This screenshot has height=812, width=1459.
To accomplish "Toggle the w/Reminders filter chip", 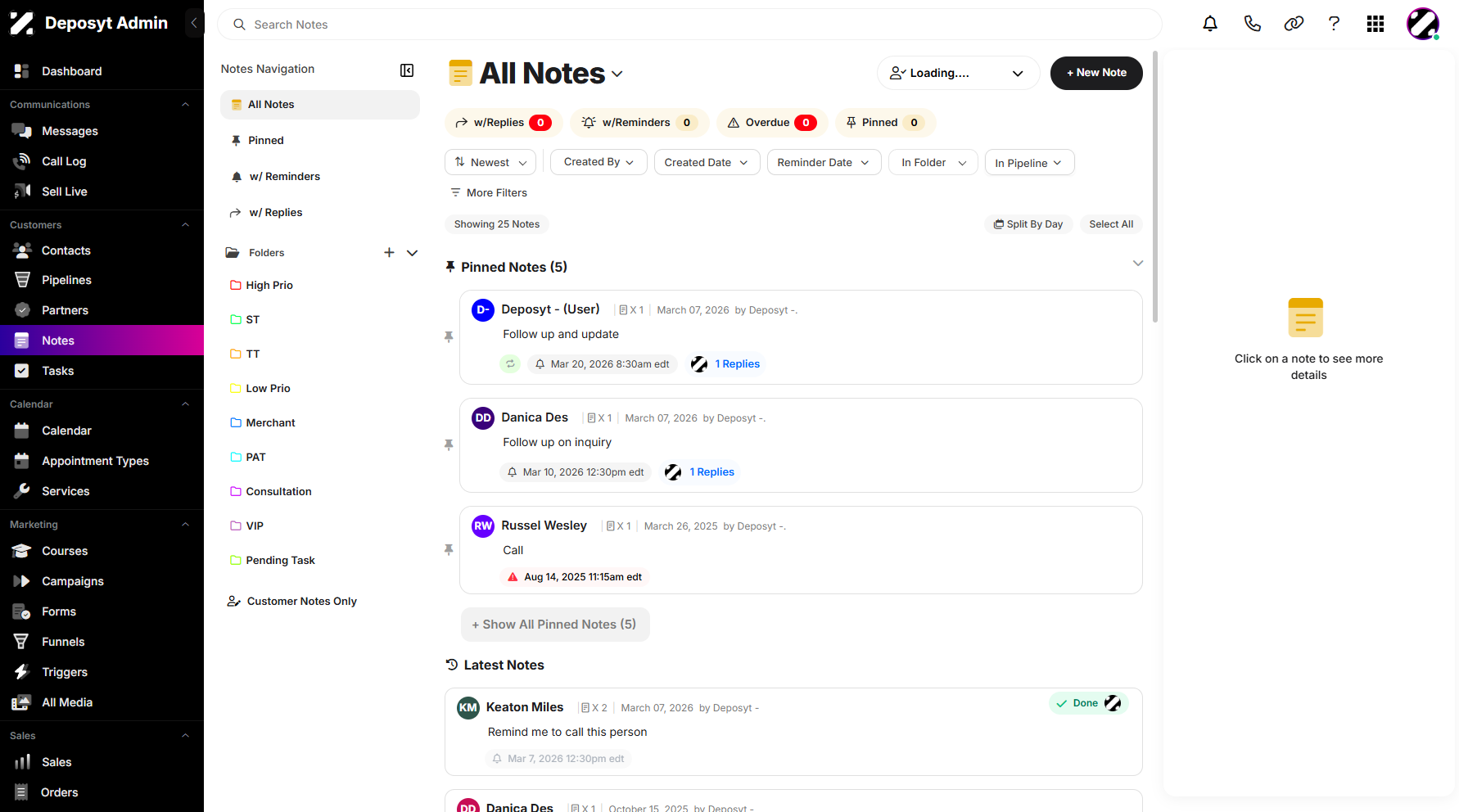I will coord(641,123).
